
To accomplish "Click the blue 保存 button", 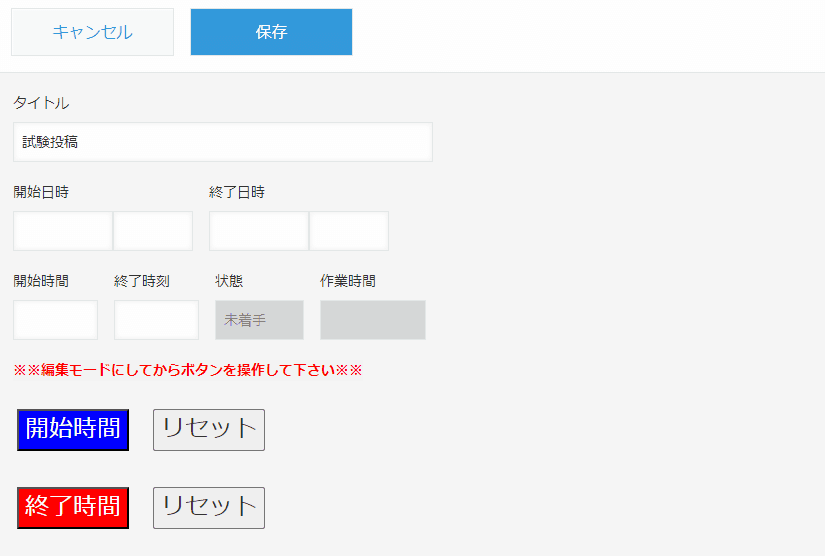I will [x=271, y=32].
